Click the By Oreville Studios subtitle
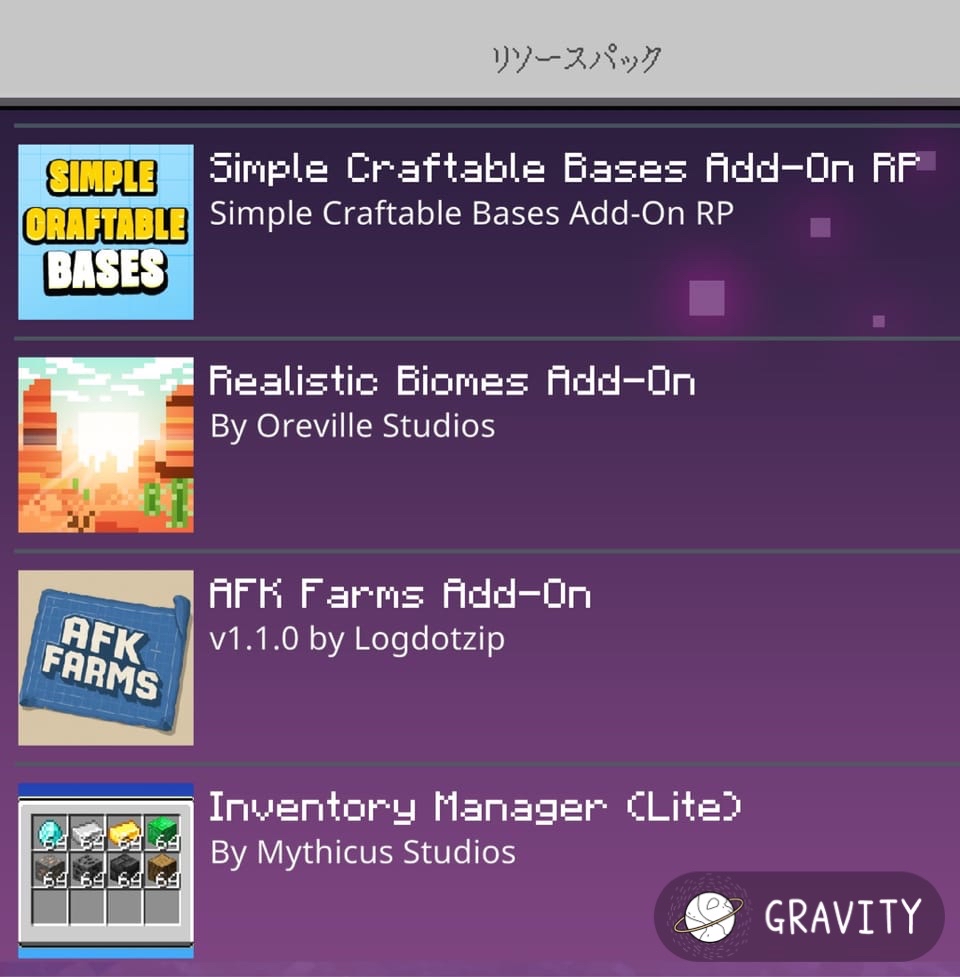Screen dimensions: 960x977 click(353, 427)
